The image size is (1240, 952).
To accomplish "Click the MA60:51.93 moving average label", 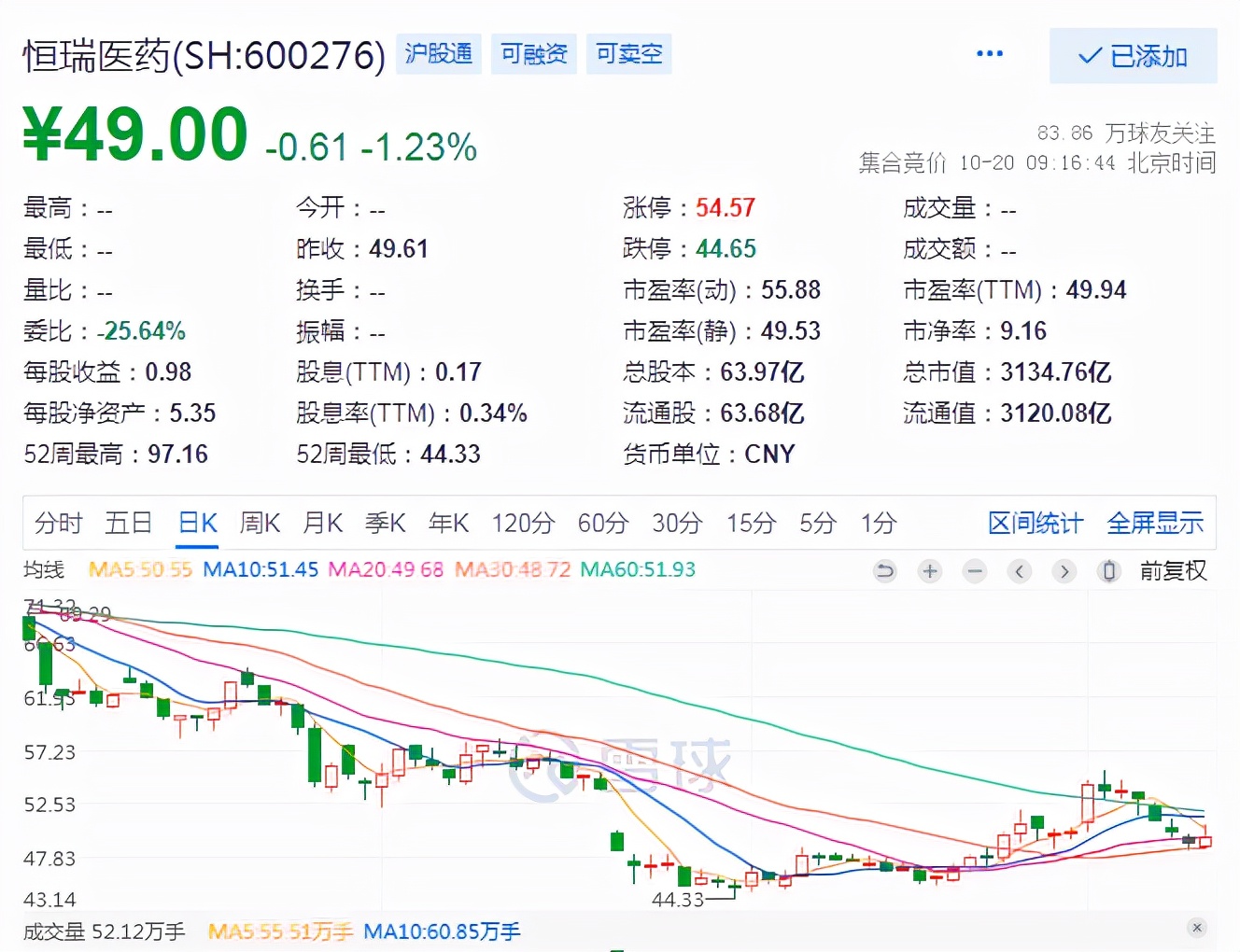I will coord(638,569).
